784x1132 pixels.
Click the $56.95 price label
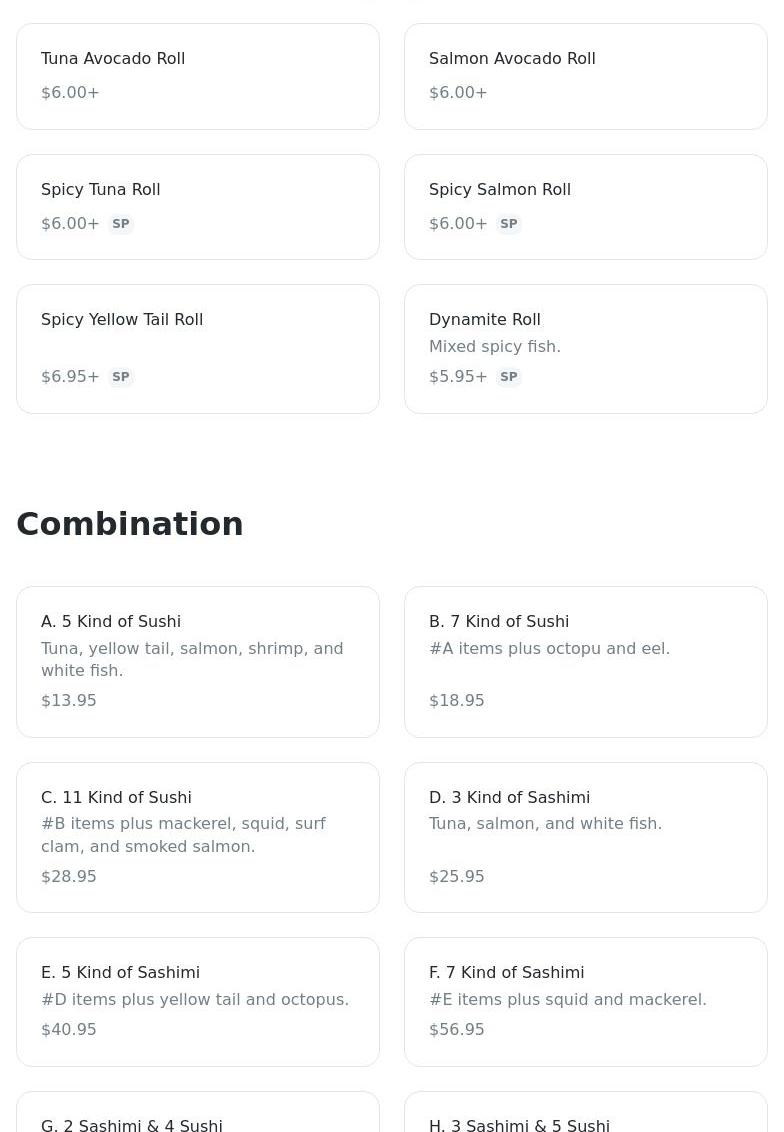click(457, 1030)
